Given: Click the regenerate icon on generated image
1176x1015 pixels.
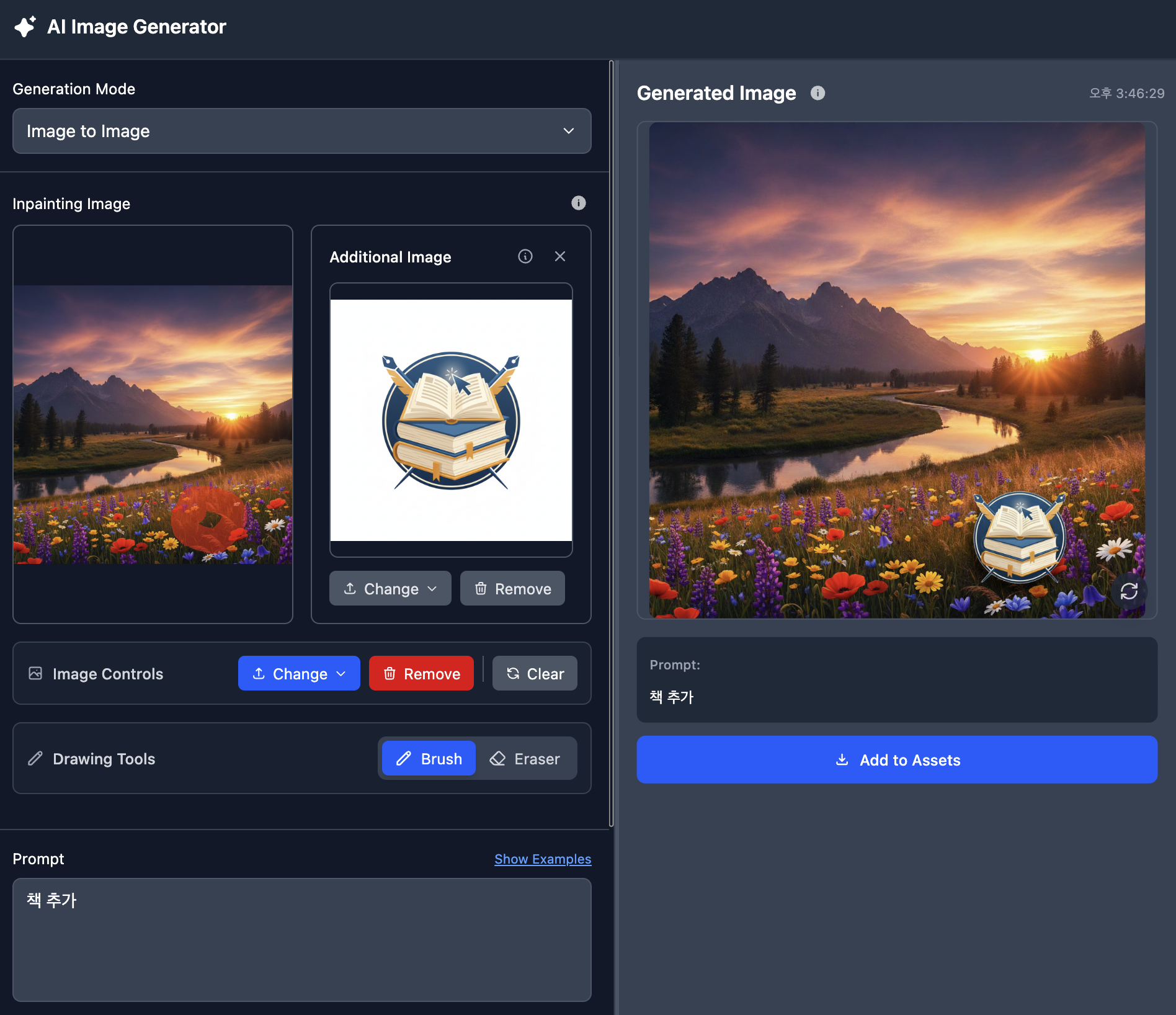Looking at the screenshot, I should [x=1128, y=591].
